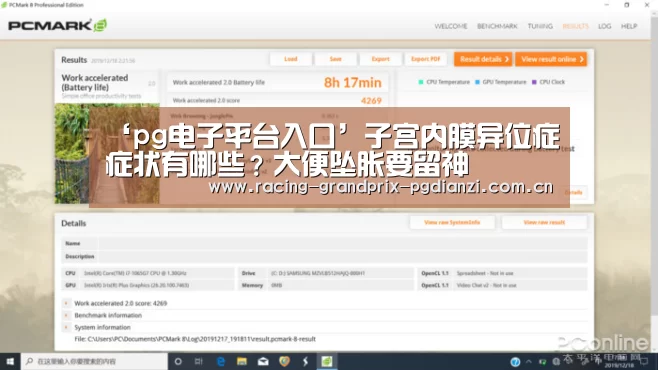Click View result online
The image size is (658, 370).
click(x=551, y=59)
